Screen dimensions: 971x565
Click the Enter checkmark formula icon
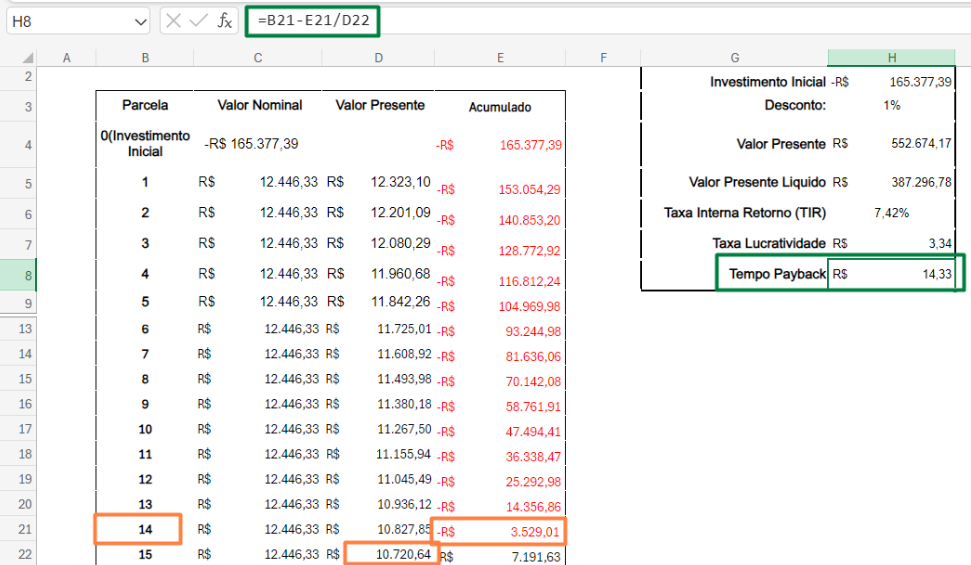tap(198, 21)
